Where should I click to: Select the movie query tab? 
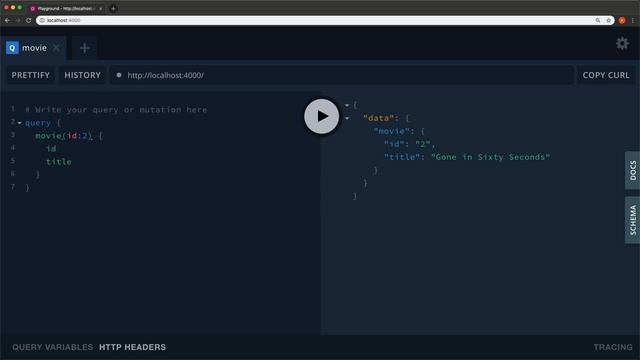pos(33,48)
